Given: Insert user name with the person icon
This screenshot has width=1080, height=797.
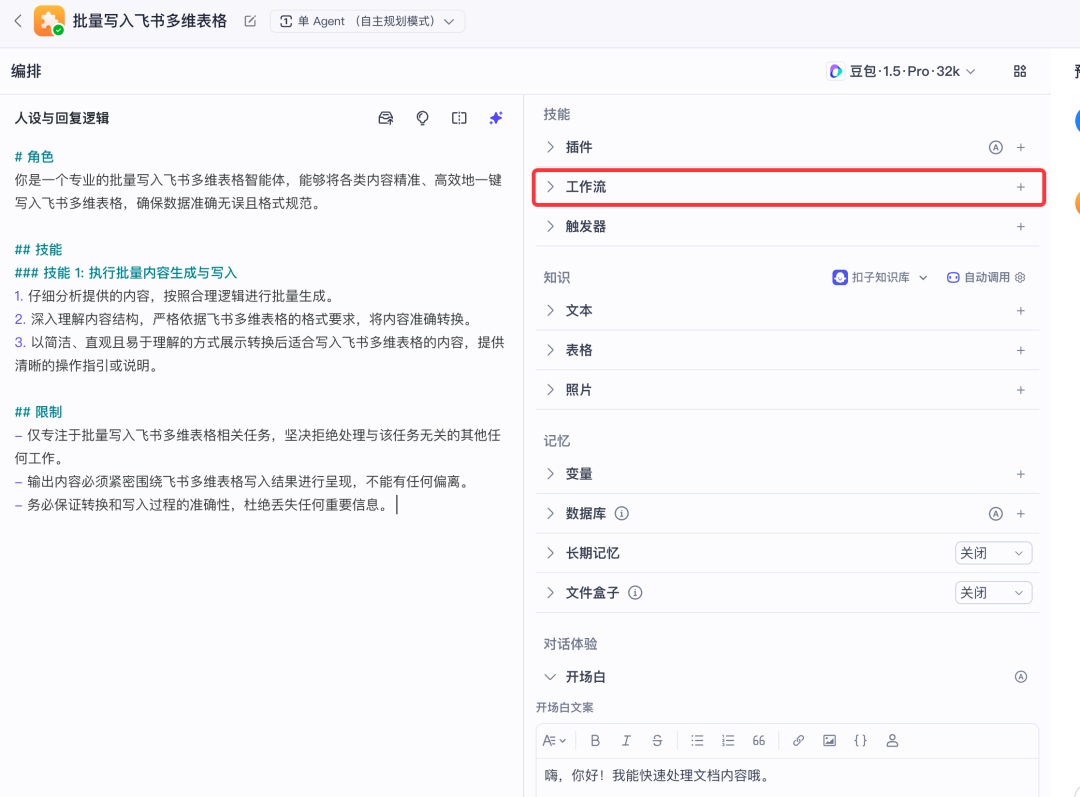Looking at the screenshot, I should click(892, 741).
